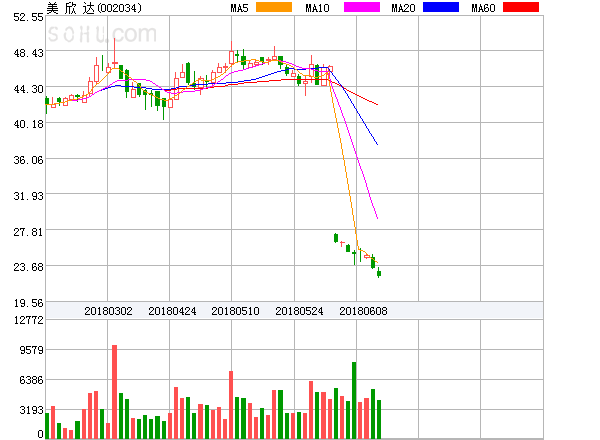Click the end of the magenta MA10 line
The image size is (600, 440).
click(378, 218)
